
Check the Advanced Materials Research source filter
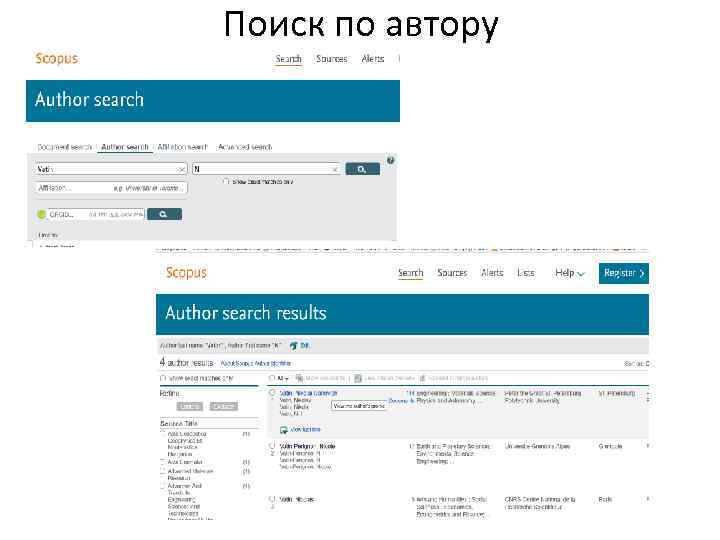[163, 471]
